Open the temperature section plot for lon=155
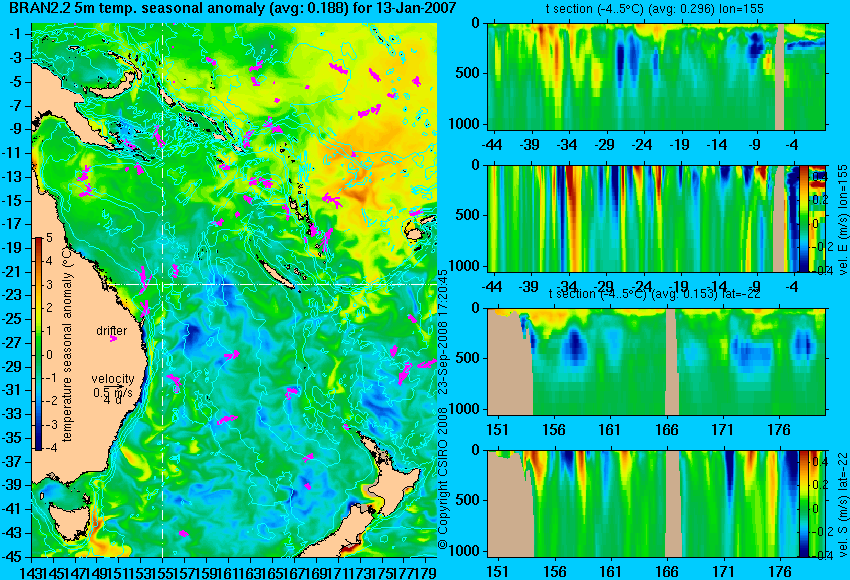 (656, 76)
